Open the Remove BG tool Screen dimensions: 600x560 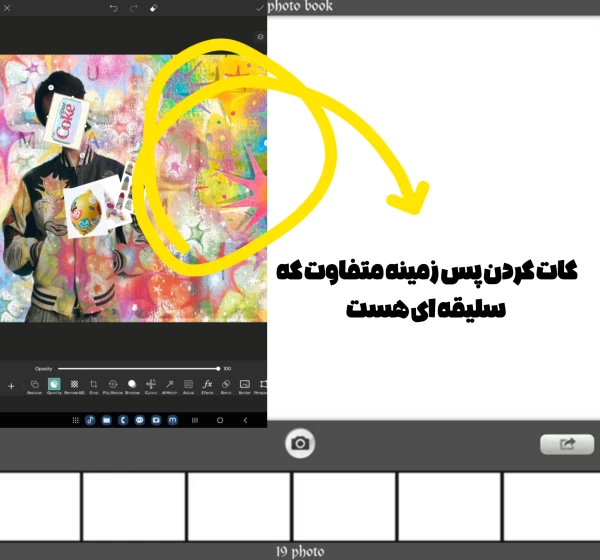click(74, 386)
